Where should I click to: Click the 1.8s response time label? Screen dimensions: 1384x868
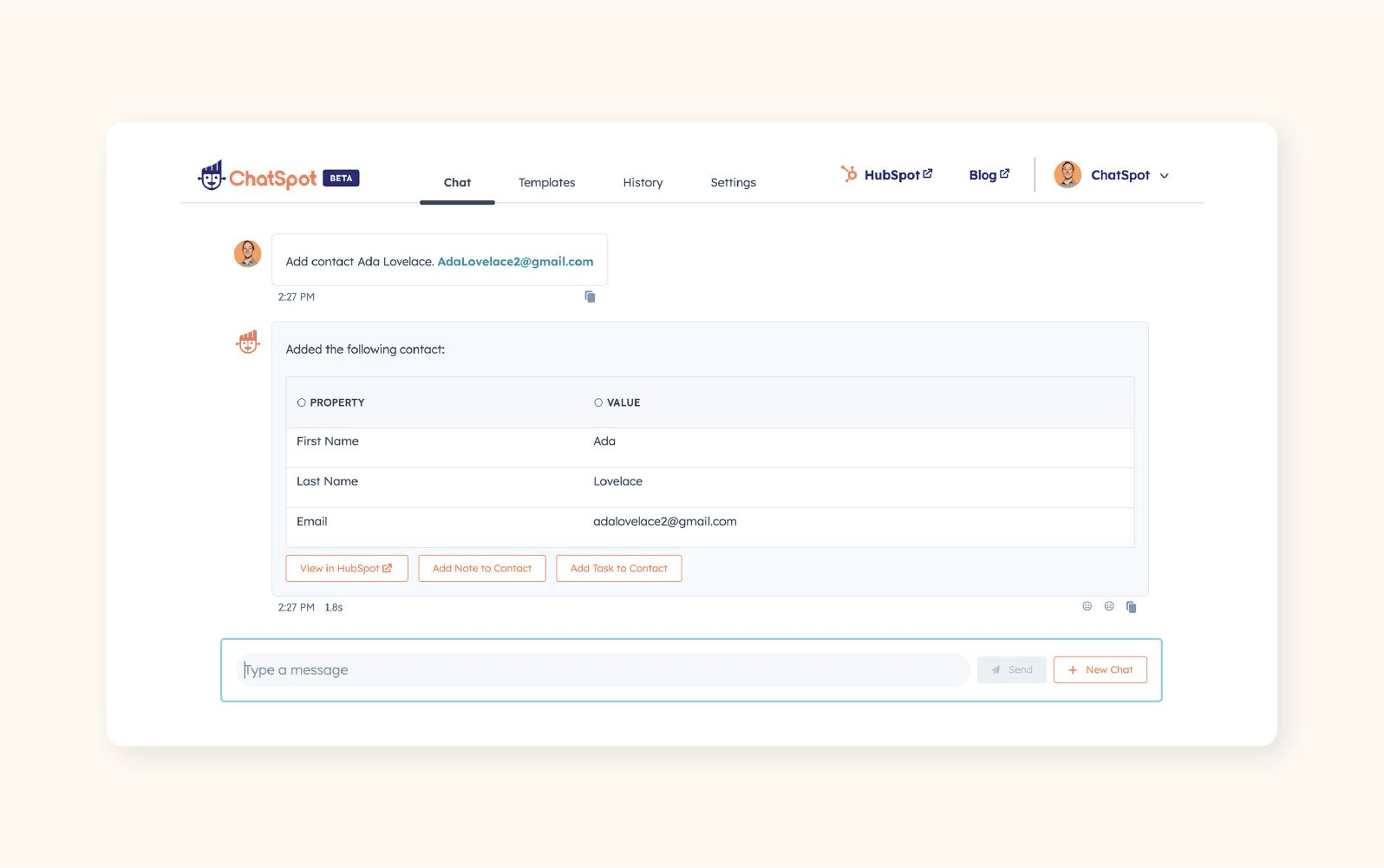pyautogui.click(x=334, y=608)
